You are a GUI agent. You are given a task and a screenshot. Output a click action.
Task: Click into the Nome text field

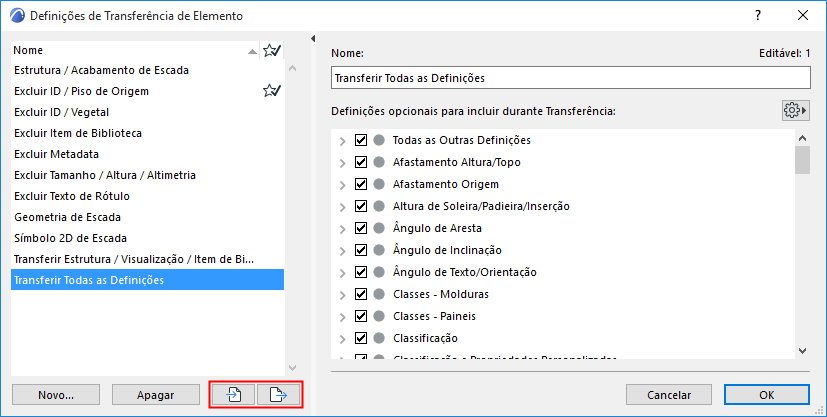point(570,78)
